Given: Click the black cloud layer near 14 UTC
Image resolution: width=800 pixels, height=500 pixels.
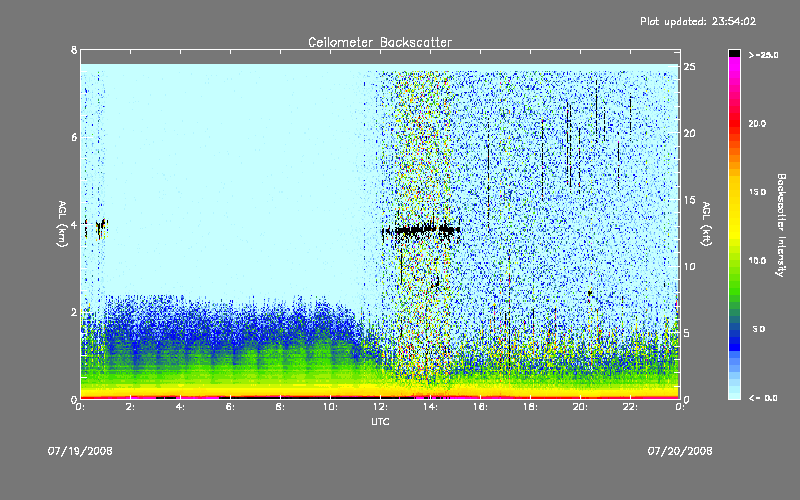Looking at the screenshot, I should 421,230.
